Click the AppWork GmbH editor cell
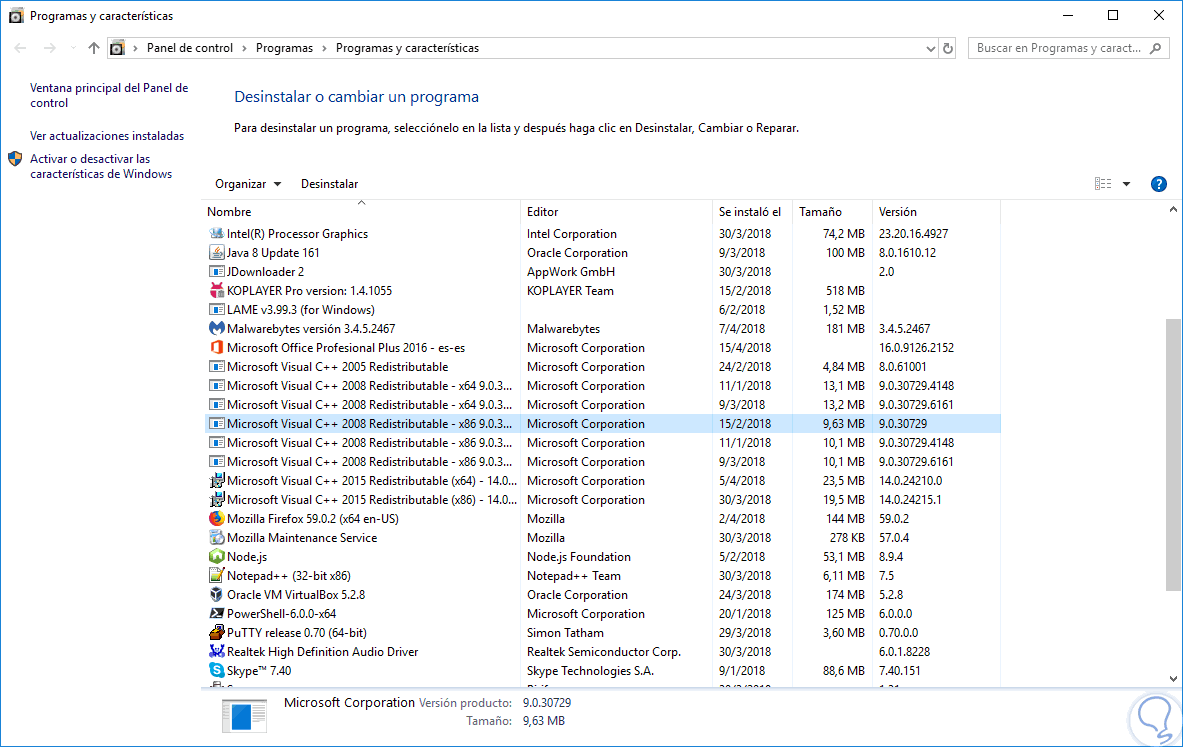 coord(570,272)
